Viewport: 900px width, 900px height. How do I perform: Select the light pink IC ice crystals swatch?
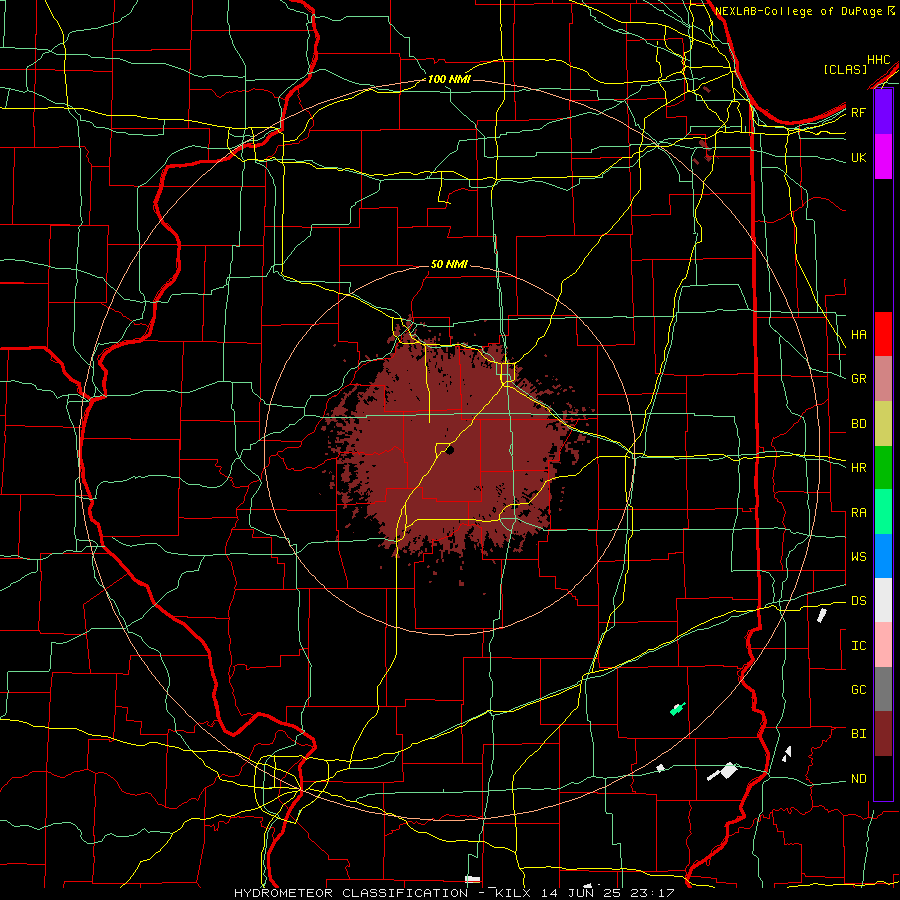click(883, 645)
